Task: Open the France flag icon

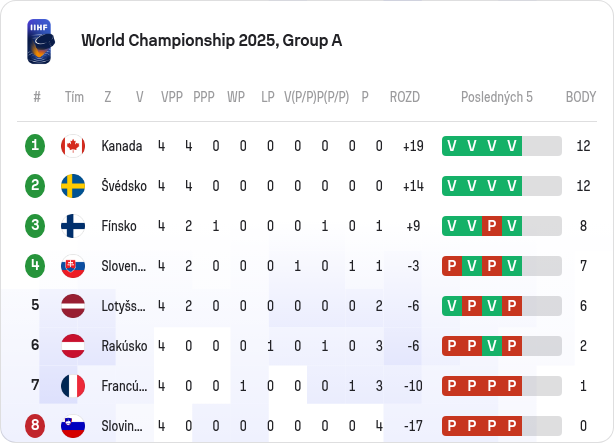Action: click(73, 386)
